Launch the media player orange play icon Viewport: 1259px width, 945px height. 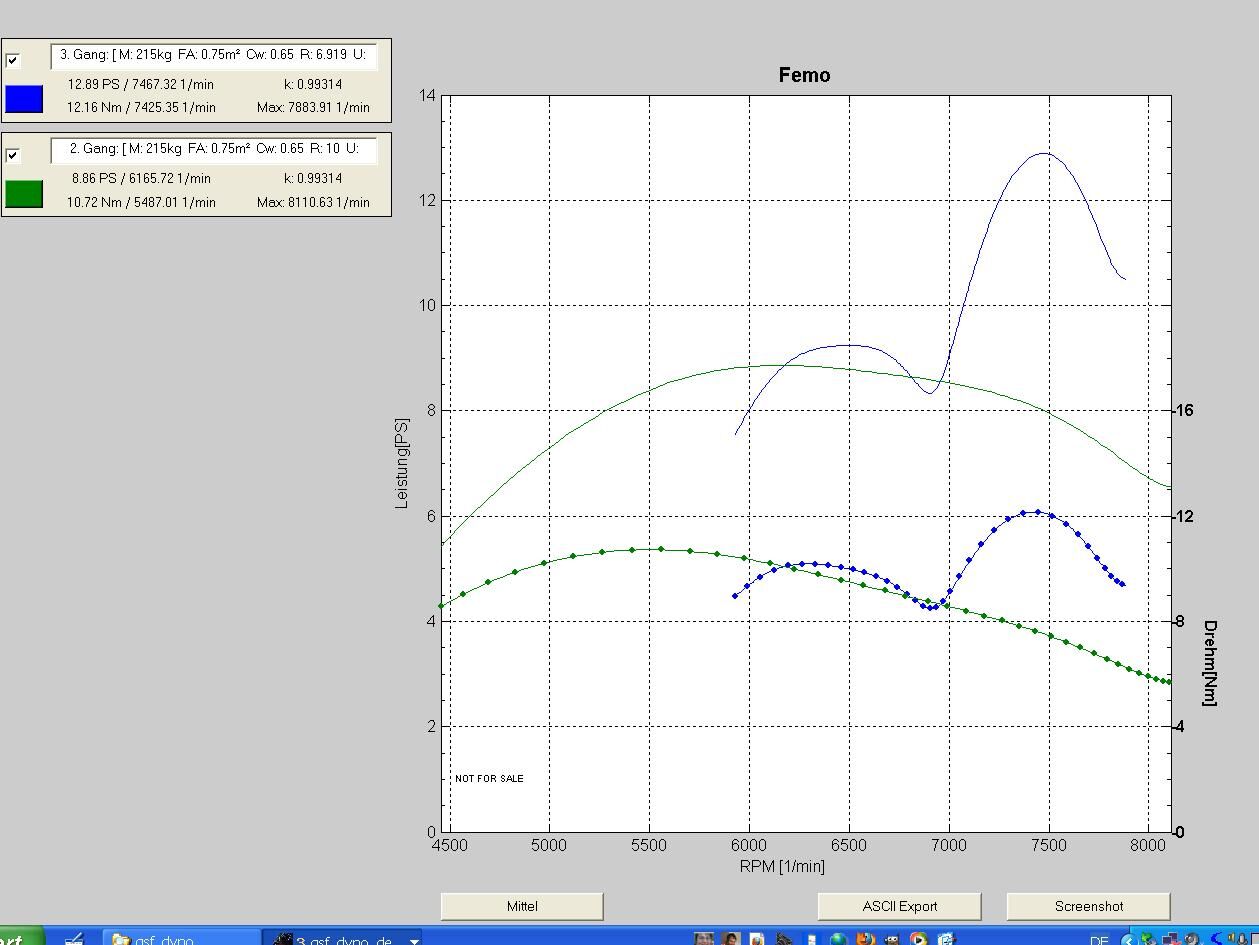[918, 939]
